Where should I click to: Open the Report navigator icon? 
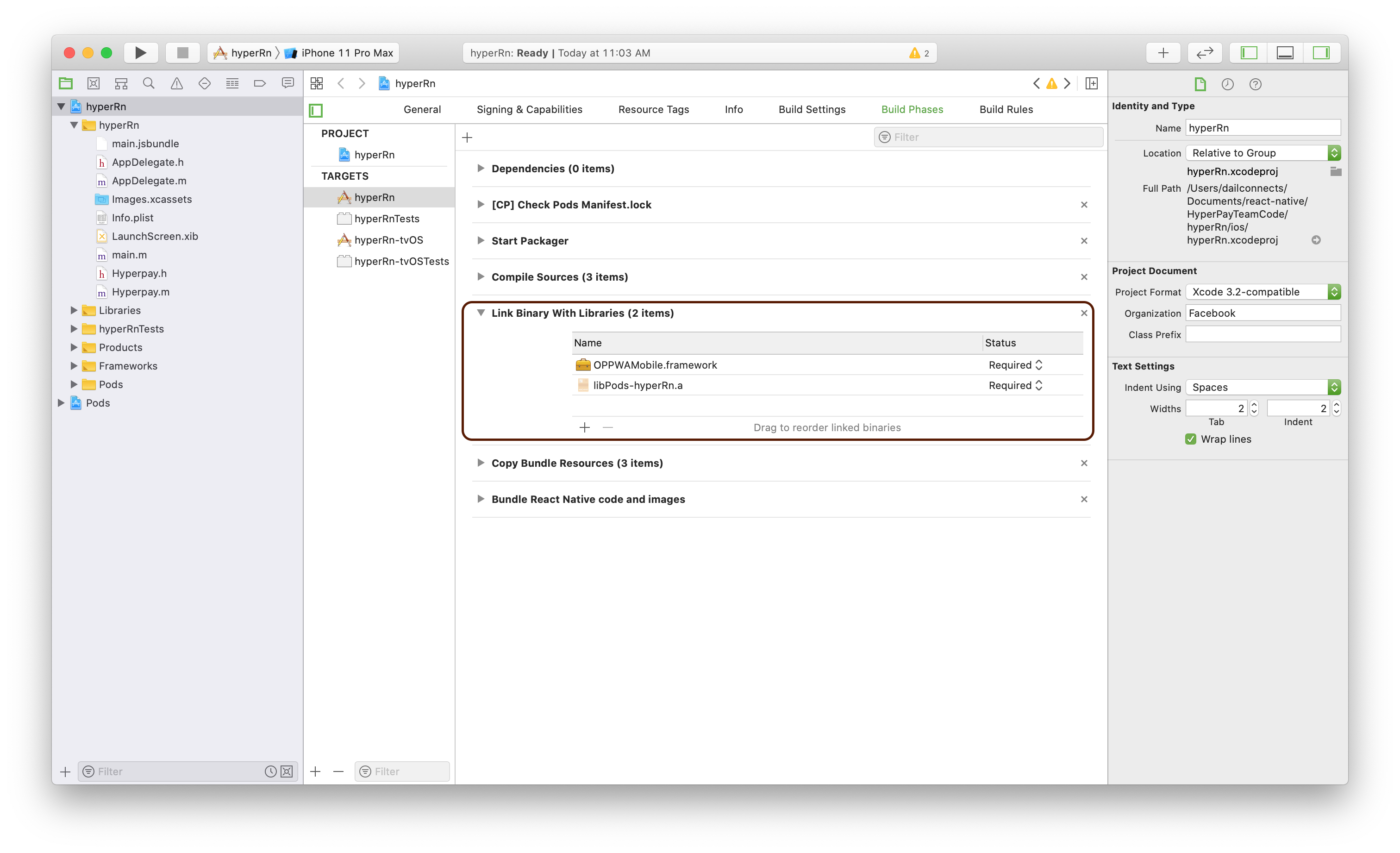tap(288, 83)
